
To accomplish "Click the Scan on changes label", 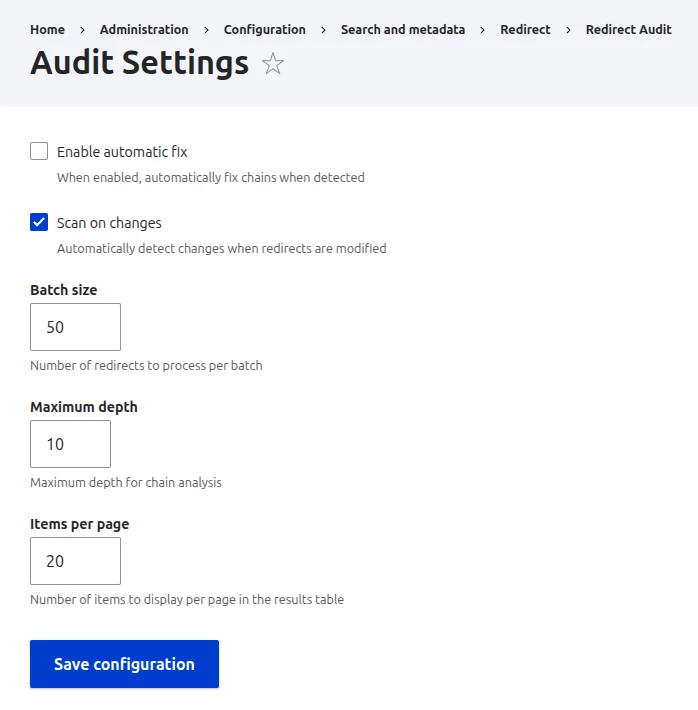I will click(x=109, y=223).
